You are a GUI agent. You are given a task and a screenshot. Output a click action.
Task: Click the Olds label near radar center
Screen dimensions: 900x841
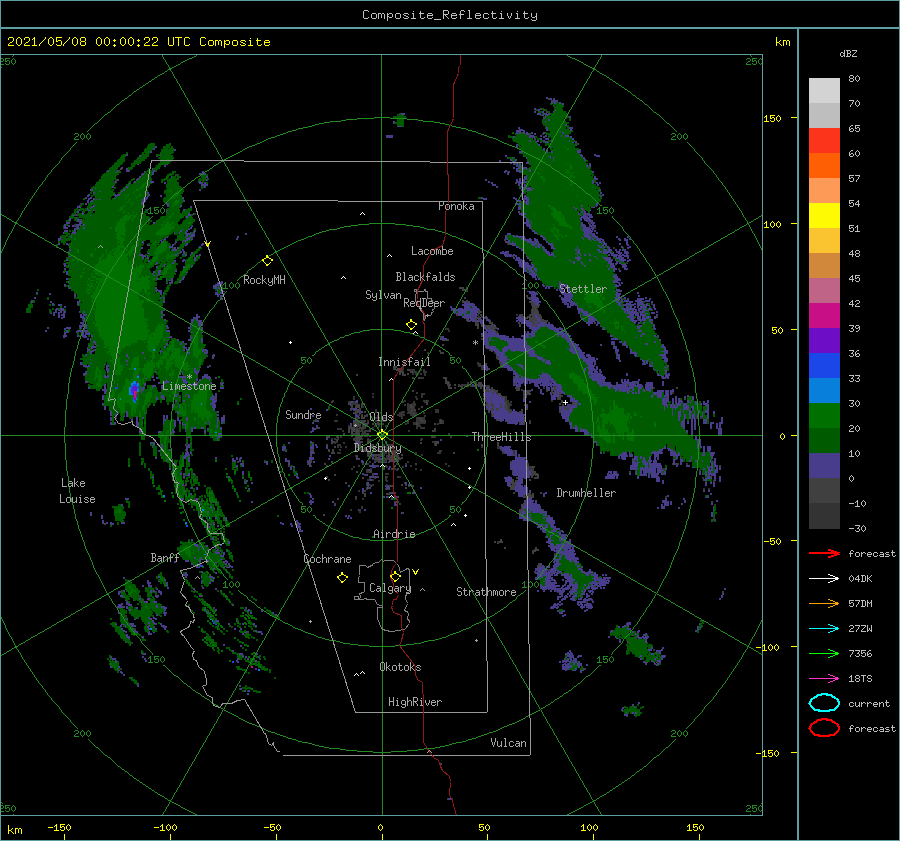pyautogui.click(x=381, y=417)
